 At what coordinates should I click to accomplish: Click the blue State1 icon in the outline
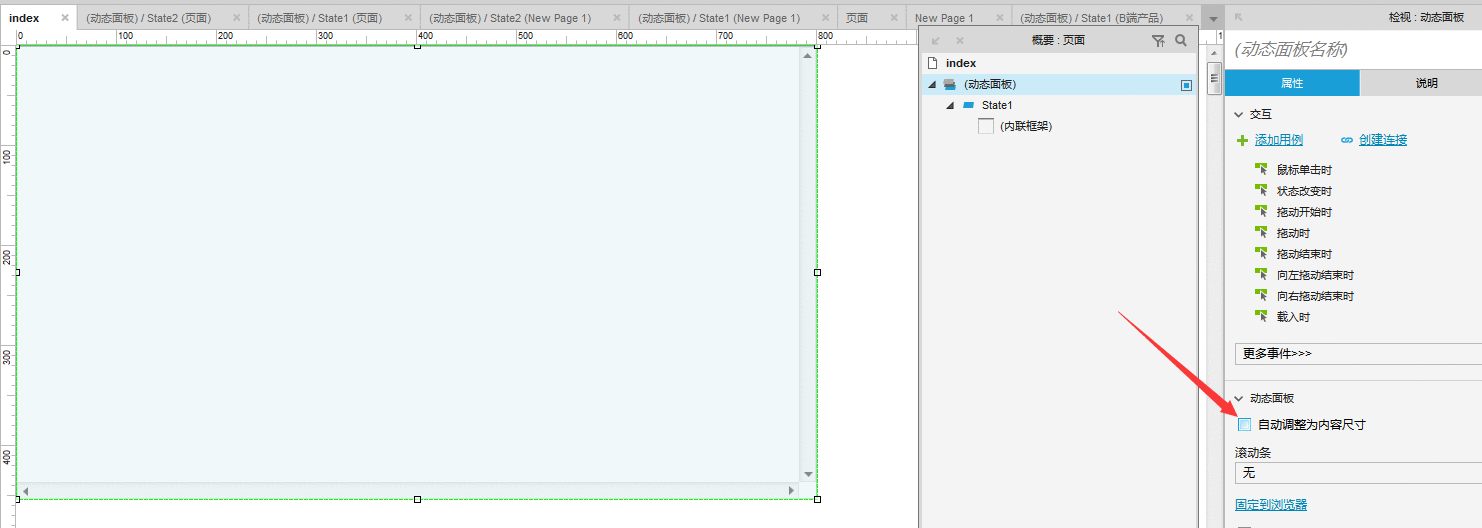[968, 105]
